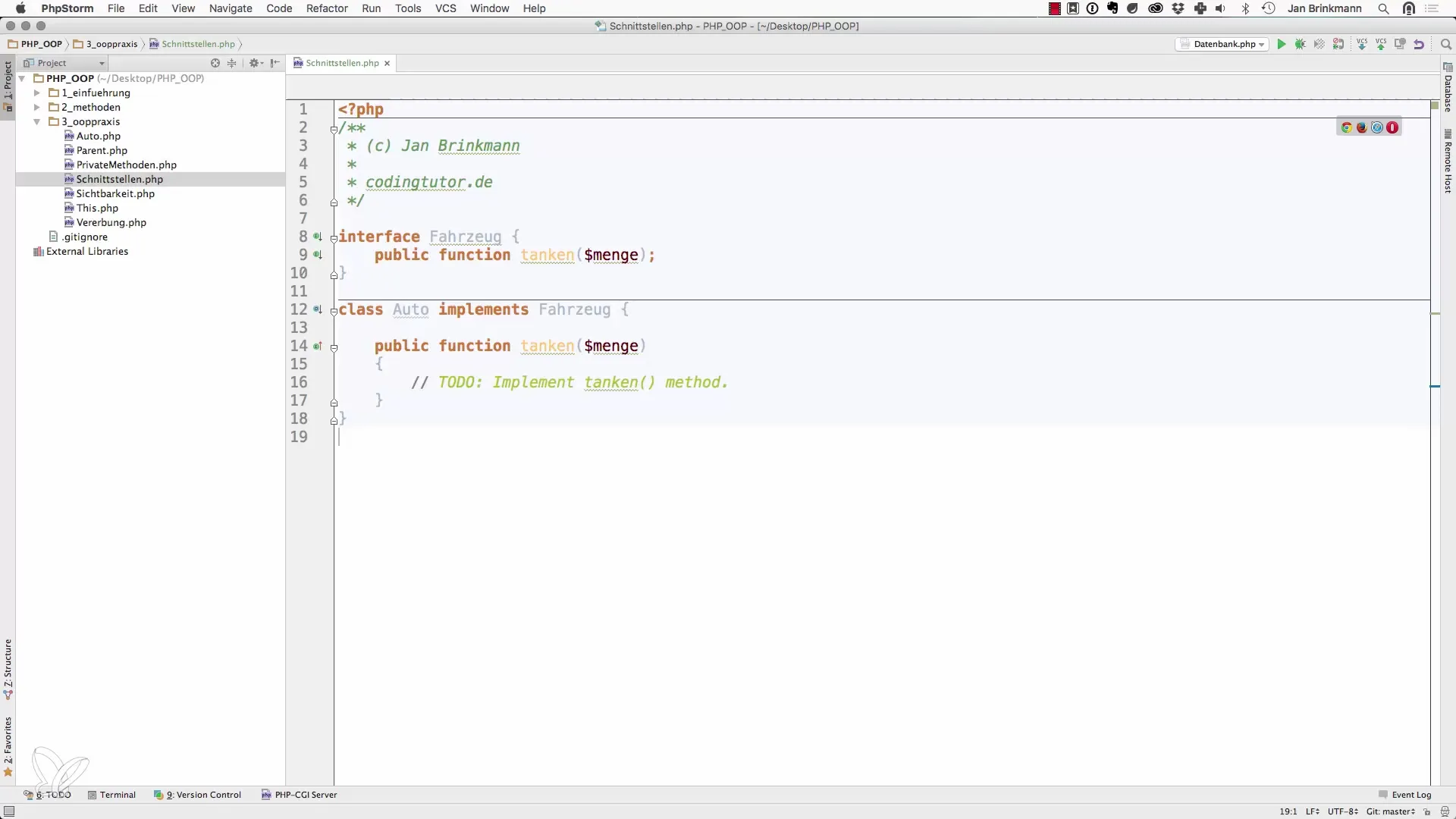Click implements marker on line 12
This screenshot has width=1456, height=819.
(x=318, y=309)
